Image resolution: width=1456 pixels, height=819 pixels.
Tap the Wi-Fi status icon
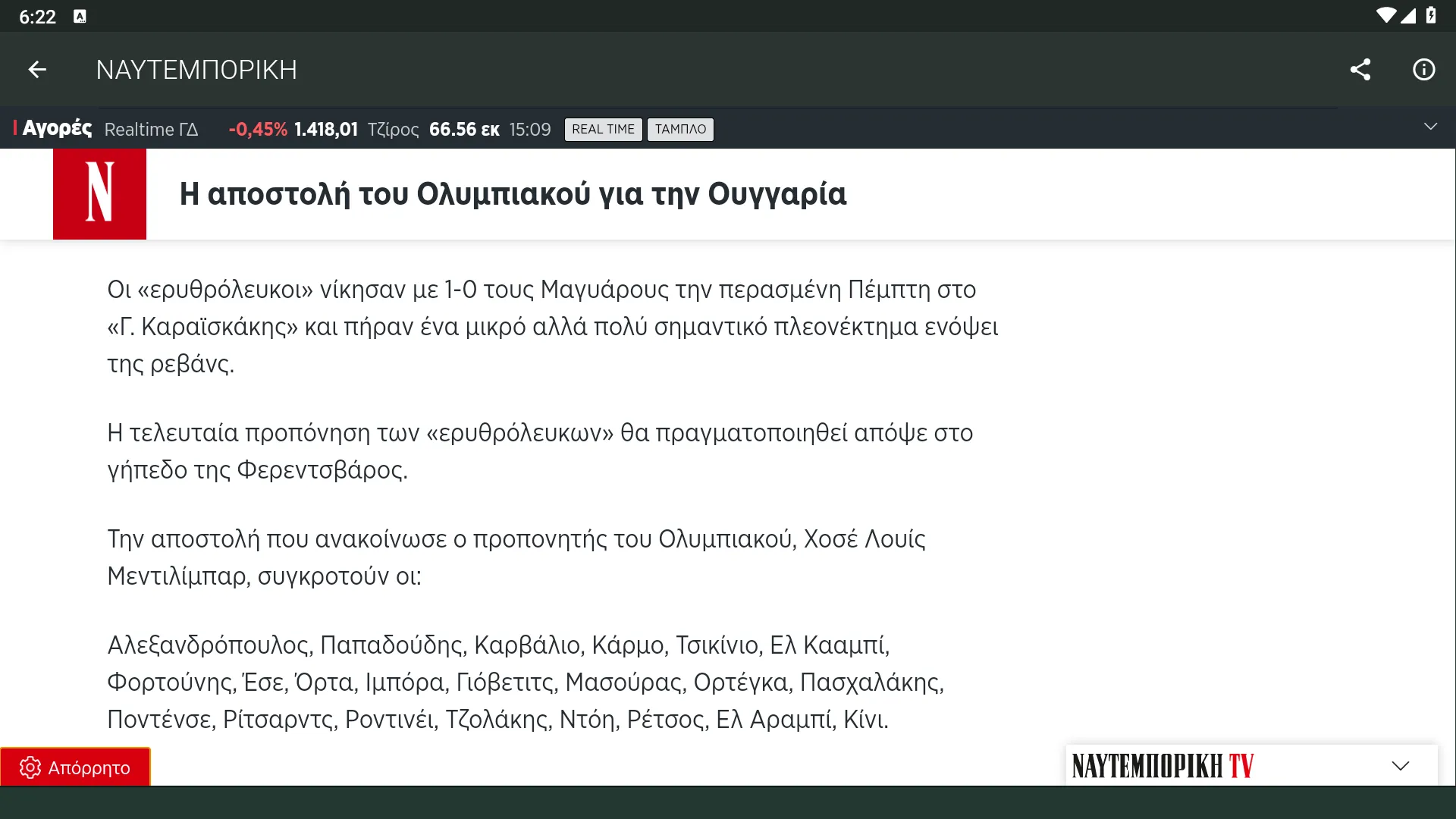point(1386,16)
